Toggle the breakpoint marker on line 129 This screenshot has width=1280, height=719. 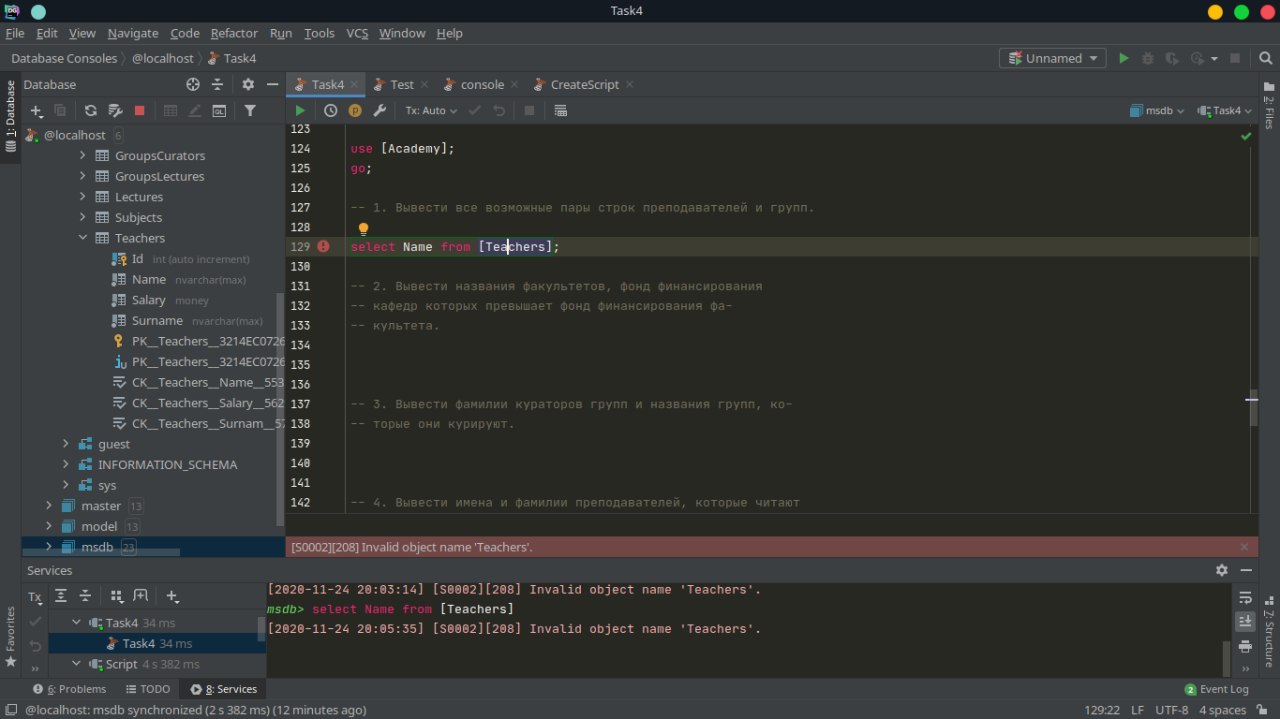click(x=323, y=246)
